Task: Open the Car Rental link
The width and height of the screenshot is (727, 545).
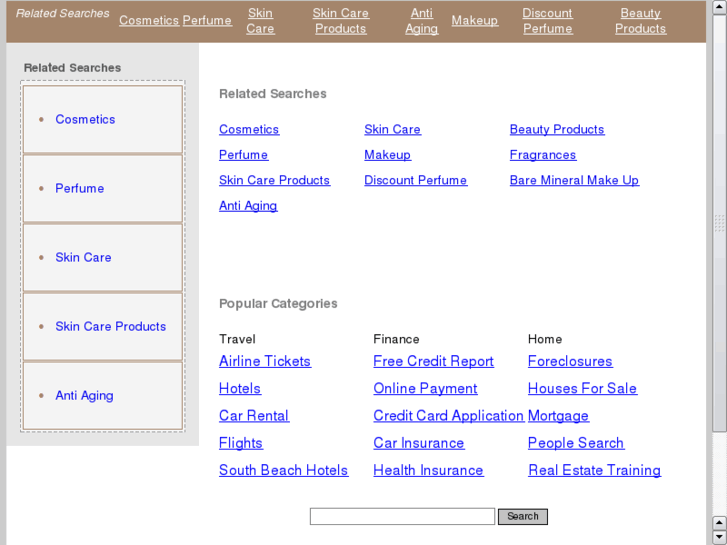Action: (x=254, y=416)
